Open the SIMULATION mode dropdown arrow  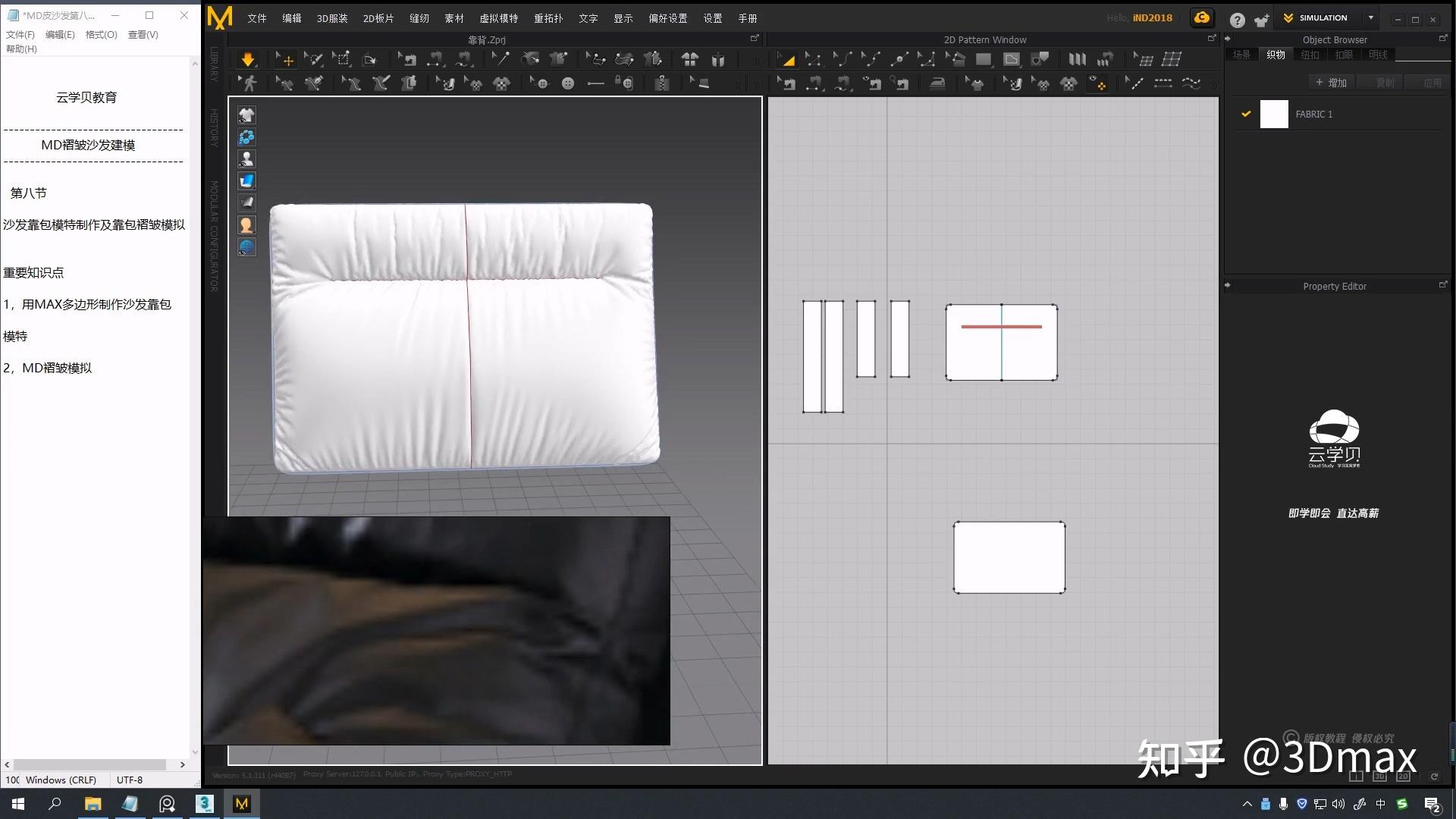[x=1371, y=17]
